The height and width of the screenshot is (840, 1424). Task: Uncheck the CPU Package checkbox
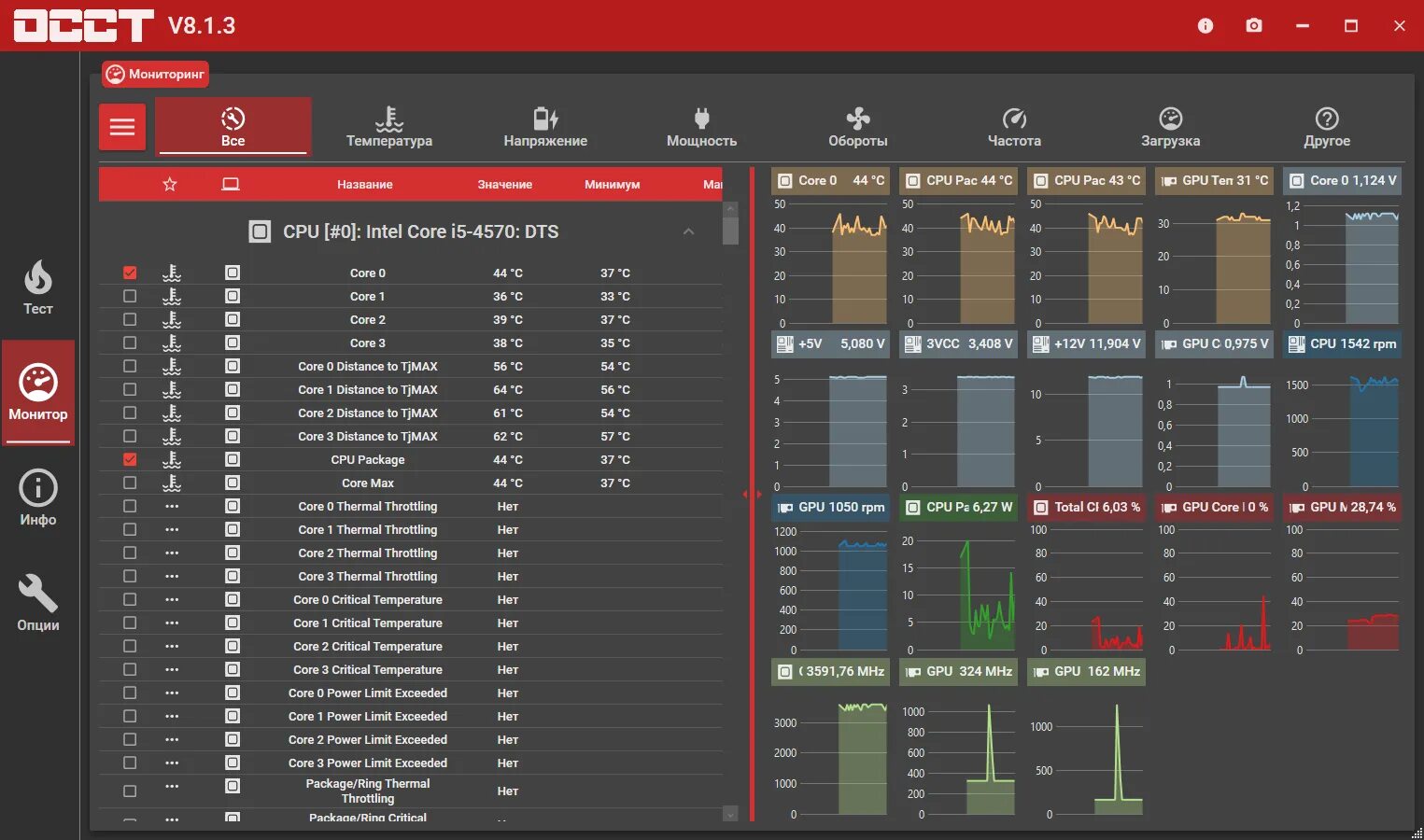point(130,459)
